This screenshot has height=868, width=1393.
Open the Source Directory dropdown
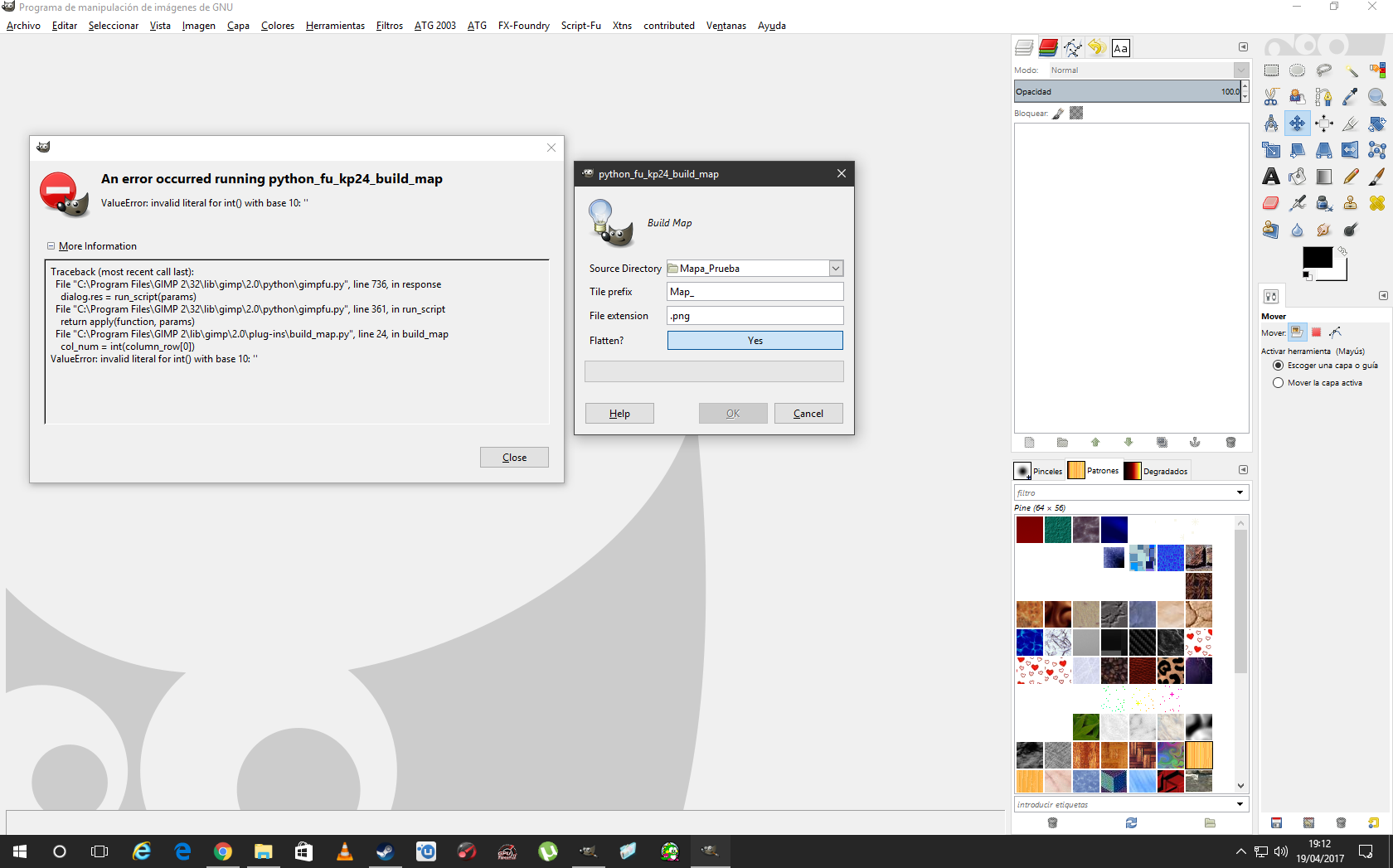pyautogui.click(x=836, y=269)
